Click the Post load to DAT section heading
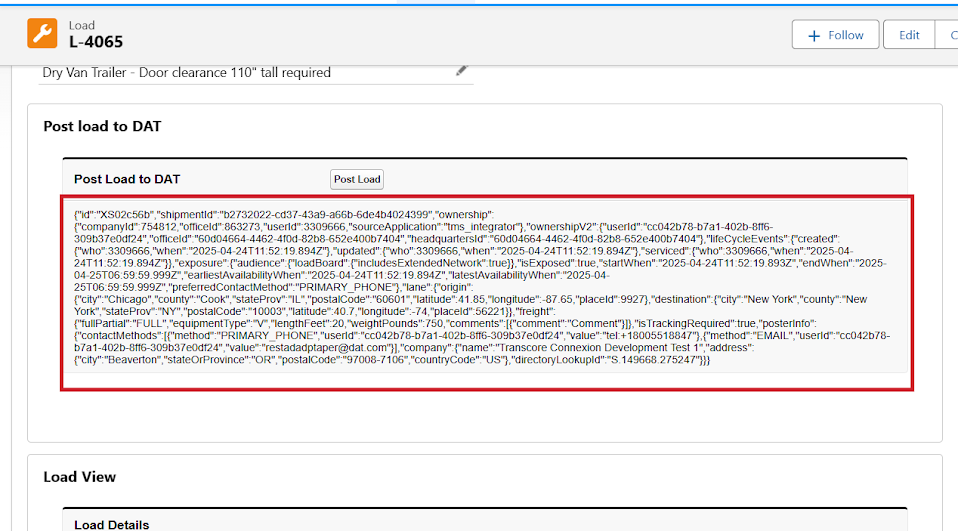The height and width of the screenshot is (531, 958). tap(102, 126)
